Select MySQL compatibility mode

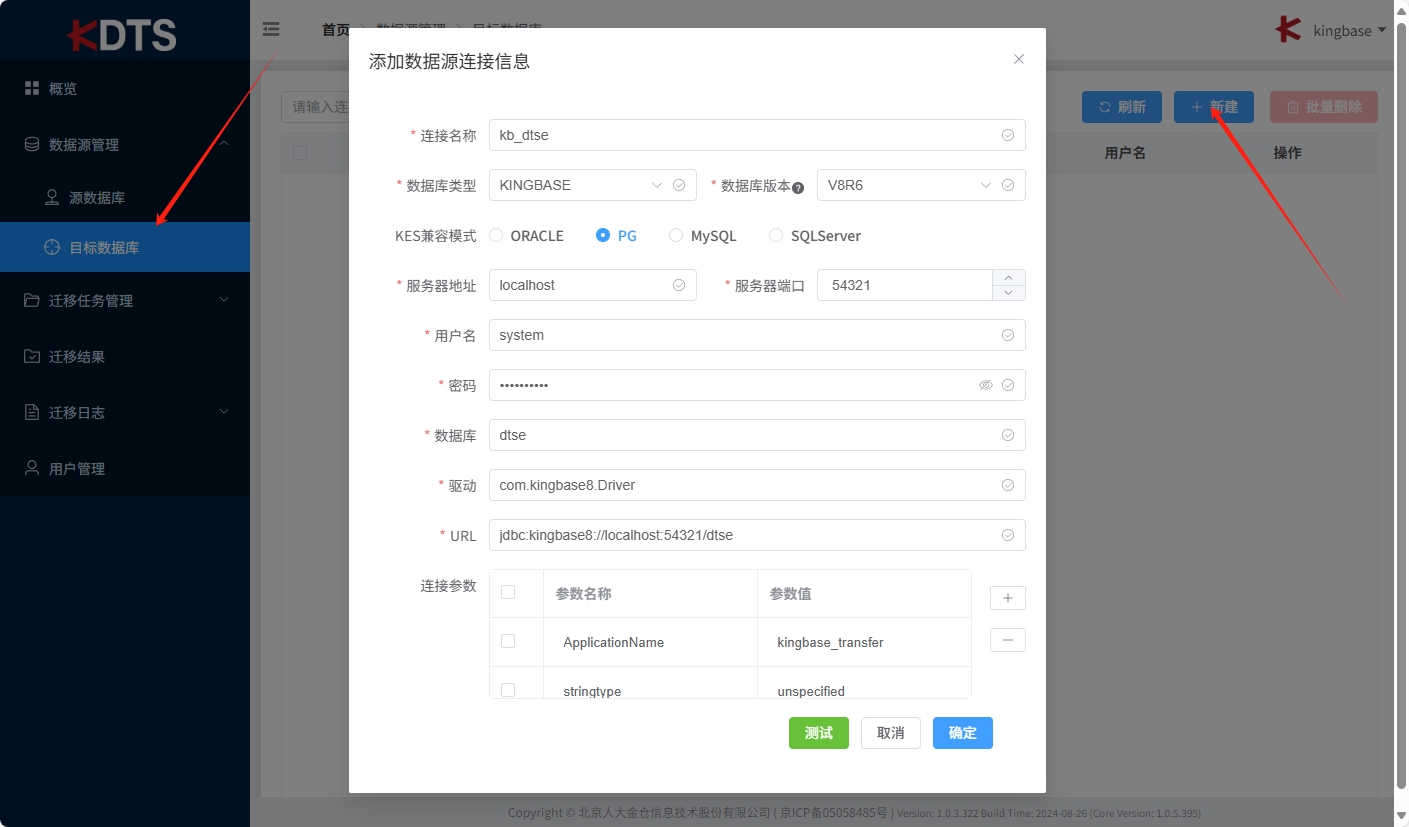(x=703, y=236)
